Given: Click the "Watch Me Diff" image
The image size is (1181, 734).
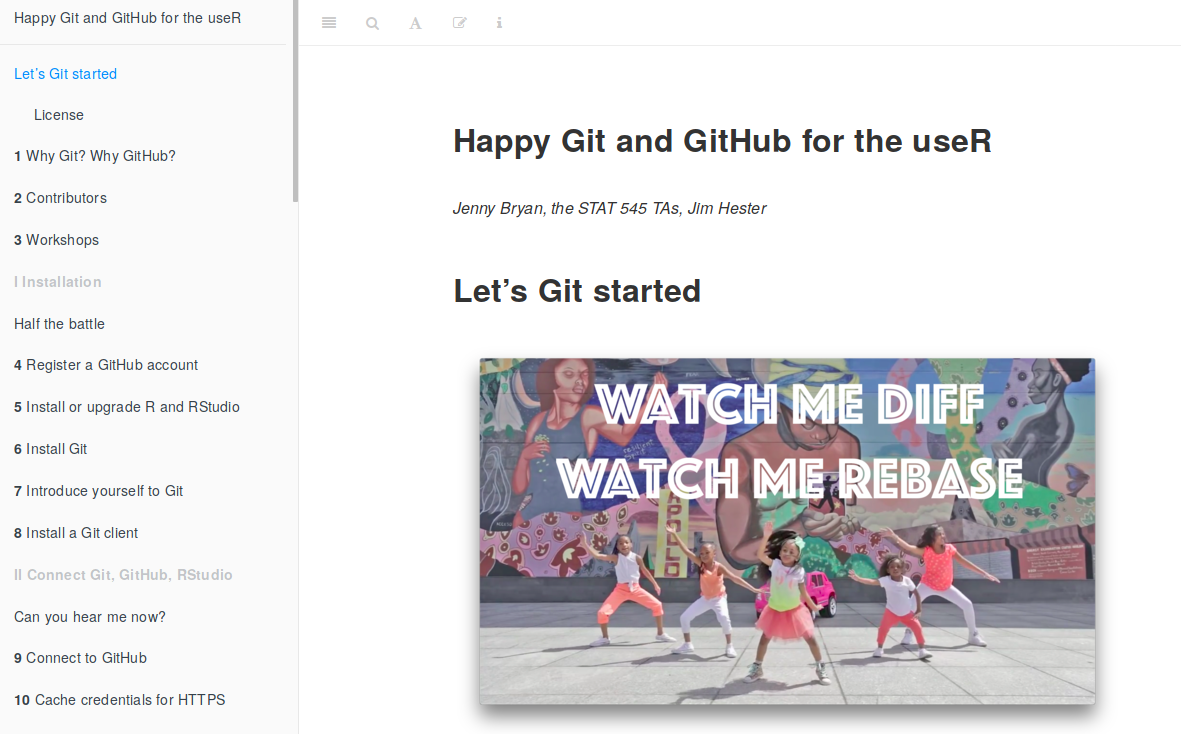Looking at the screenshot, I should [787, 531].
